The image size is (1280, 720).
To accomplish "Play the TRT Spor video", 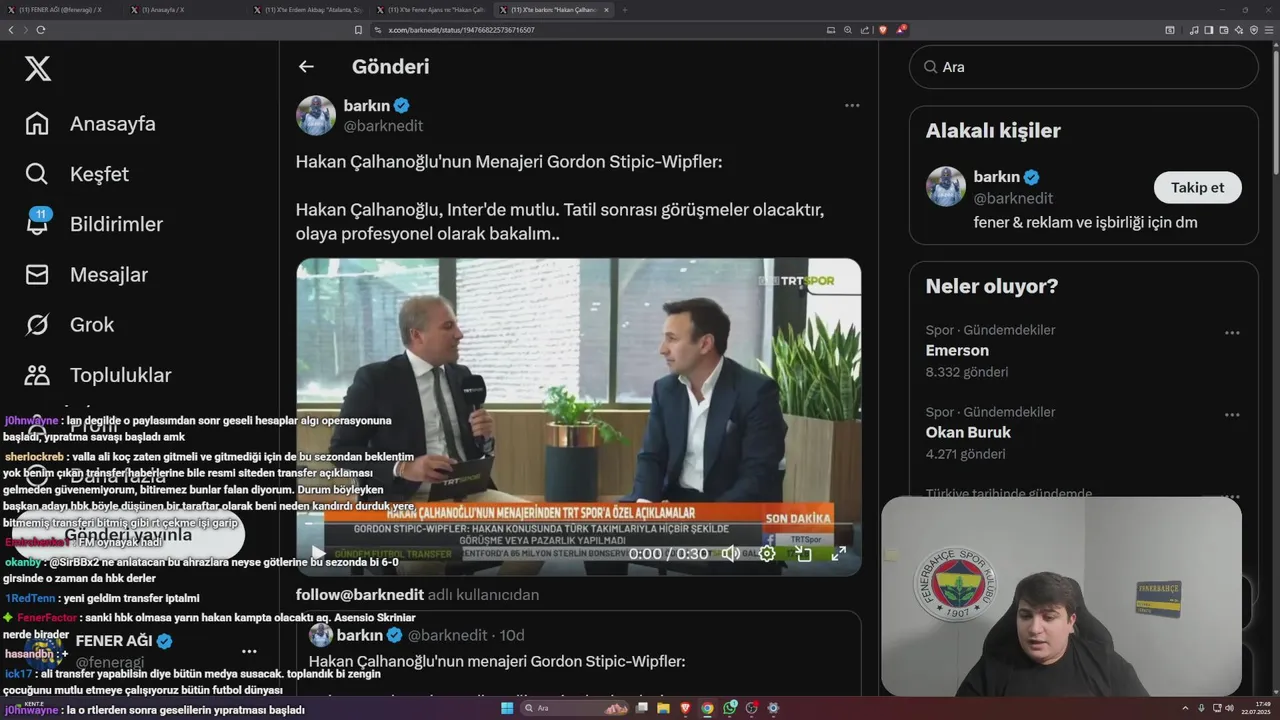I will click(318, 553).
